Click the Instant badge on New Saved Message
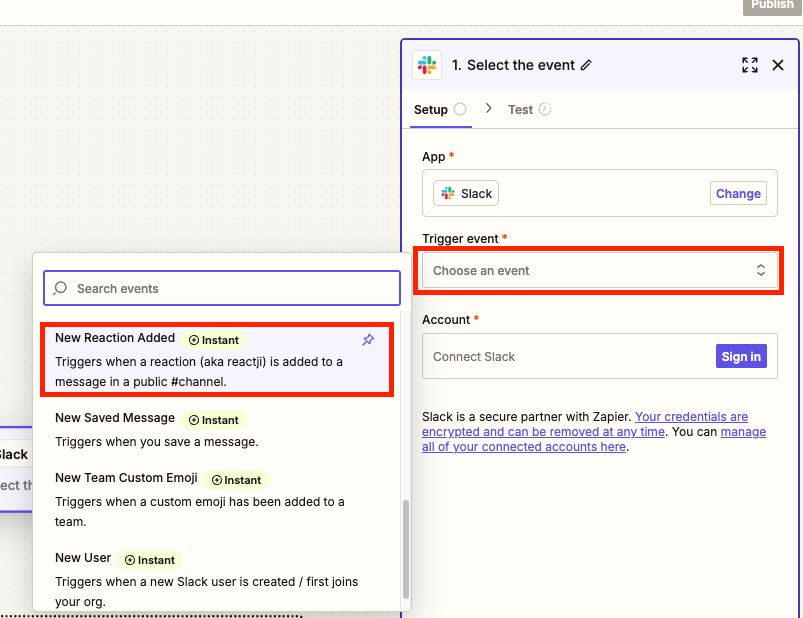Image resolution: width=803 pixels, height=618 pixels. (214, 420)
